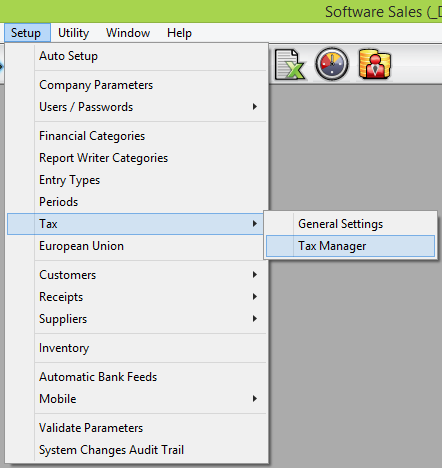Choose Auto Setup menu entry

point(137,56)
